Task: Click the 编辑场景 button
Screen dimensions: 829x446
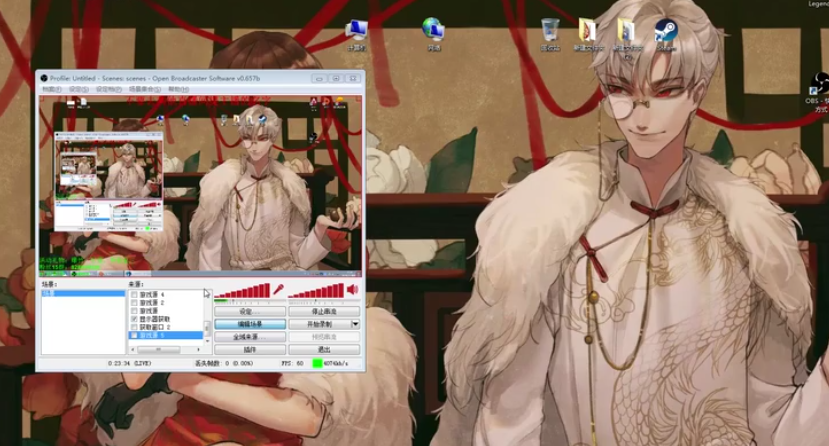Action: 250,324
